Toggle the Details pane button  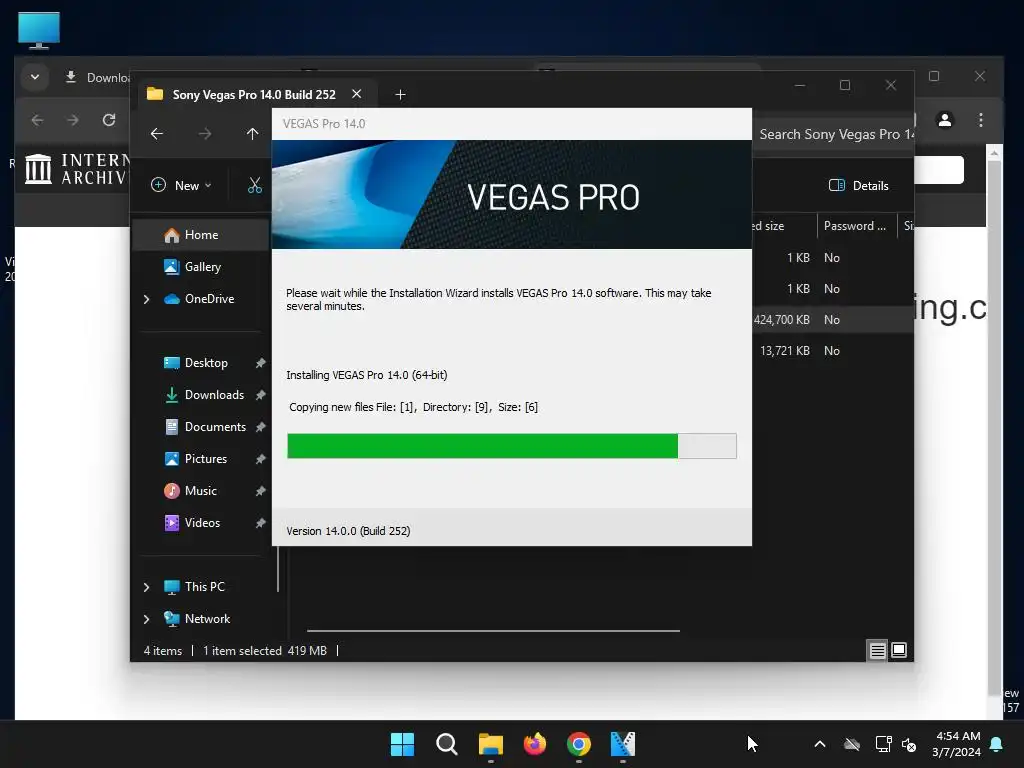pyautogui.click(x=859, y=185)
